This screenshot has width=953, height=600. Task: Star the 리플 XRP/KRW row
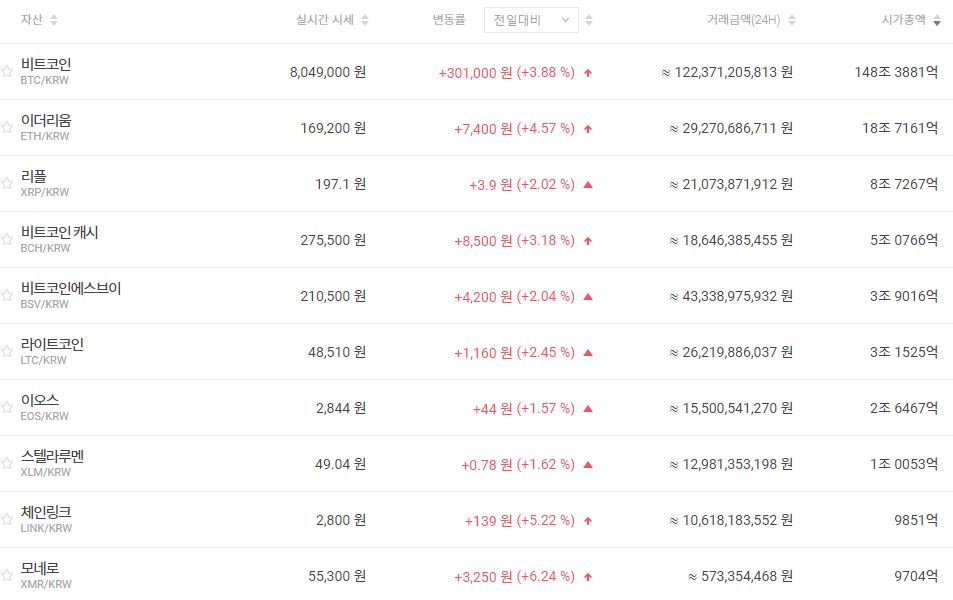[7, 184]
